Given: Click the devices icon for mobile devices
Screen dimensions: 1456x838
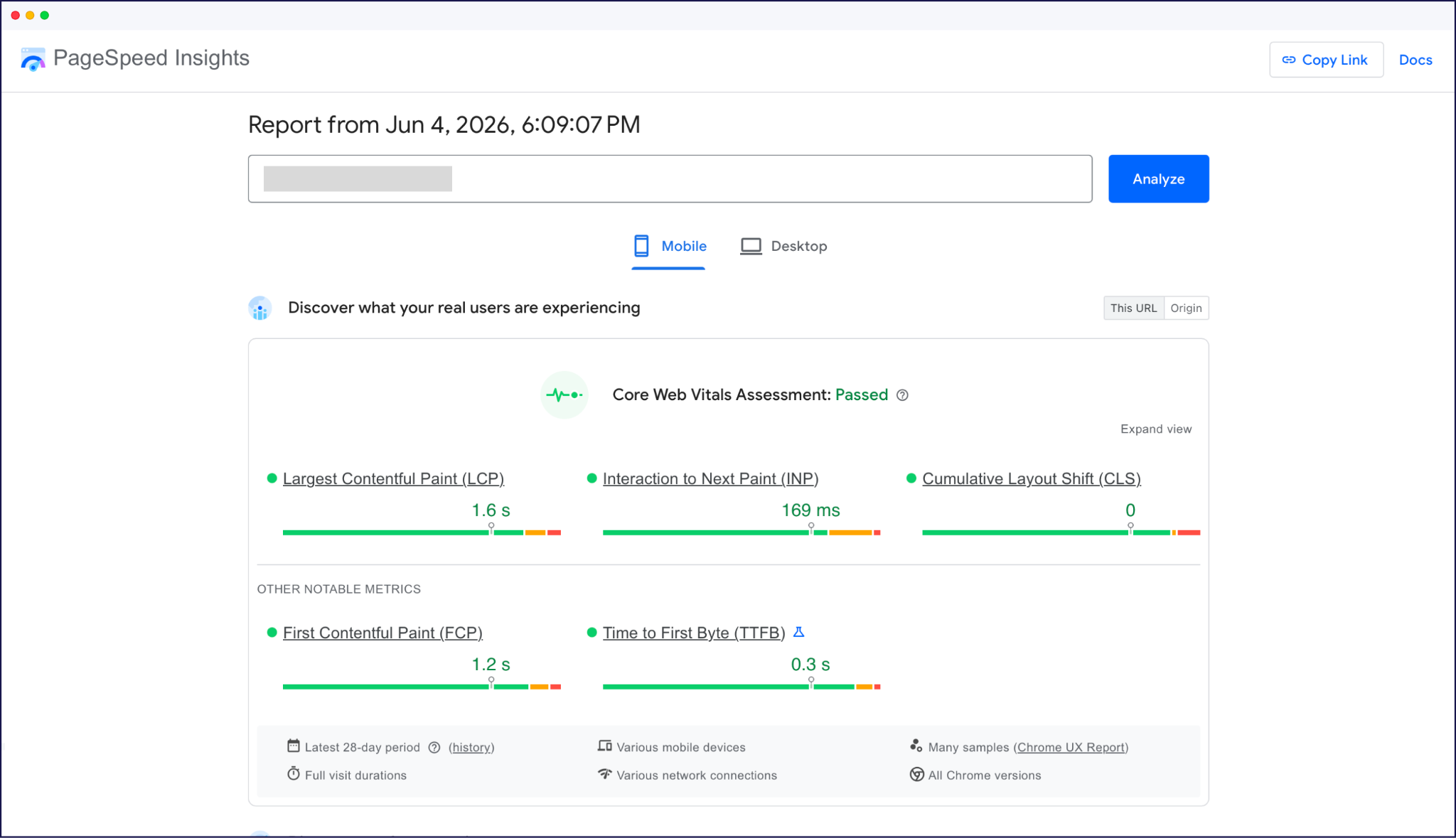Looking at the screenshot, I should tap(604, 746).
